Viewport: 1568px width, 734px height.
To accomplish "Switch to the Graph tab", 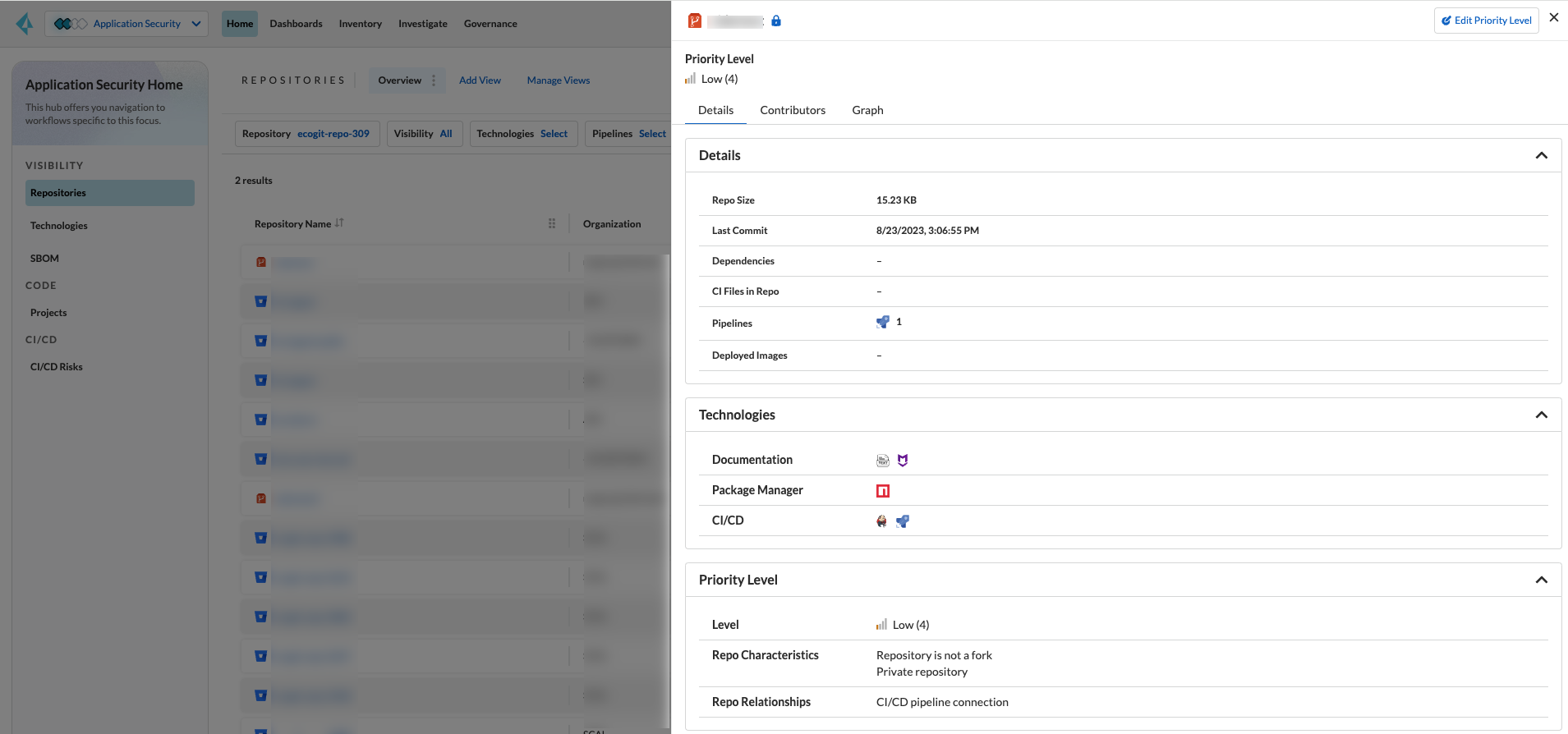I will tap(867, 110).
